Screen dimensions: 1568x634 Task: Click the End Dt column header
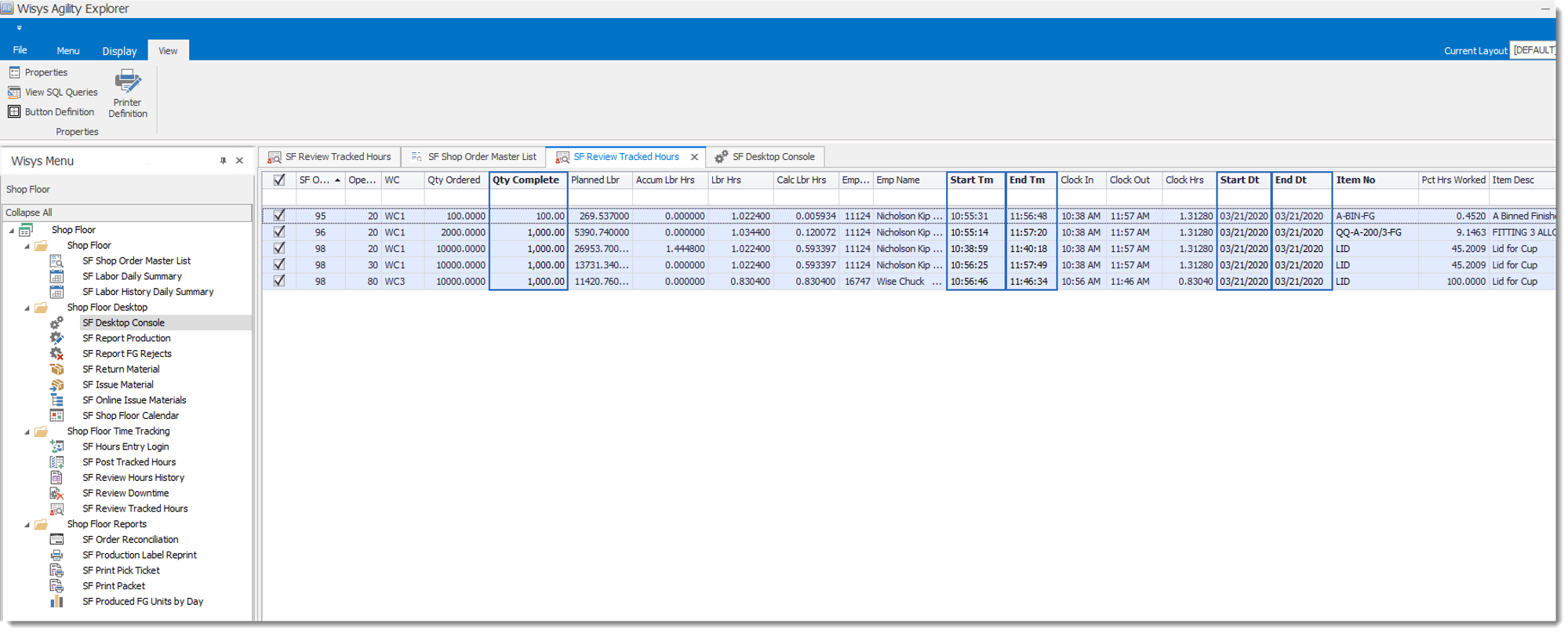click(1302, 180)
